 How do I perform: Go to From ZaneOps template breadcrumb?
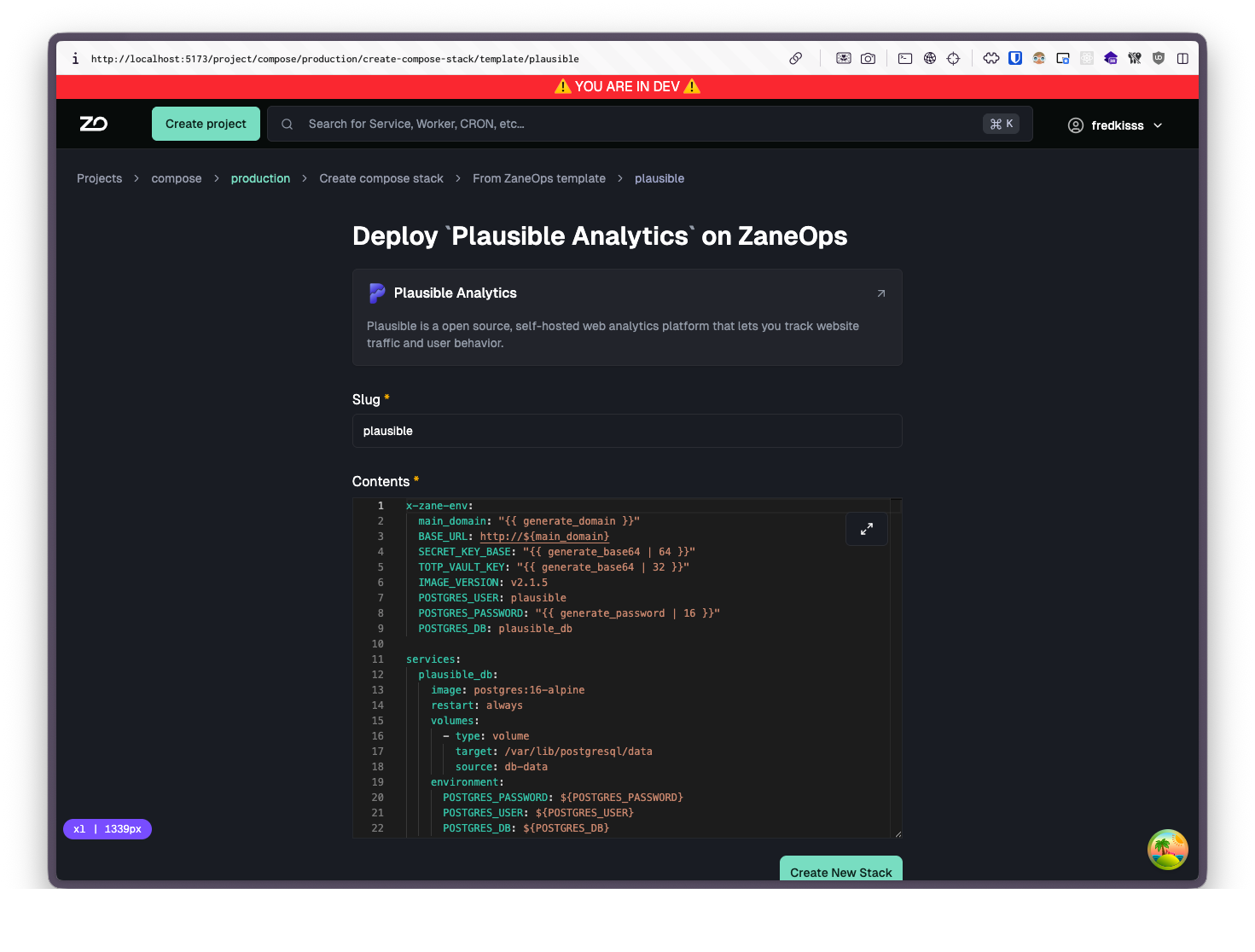539,178
